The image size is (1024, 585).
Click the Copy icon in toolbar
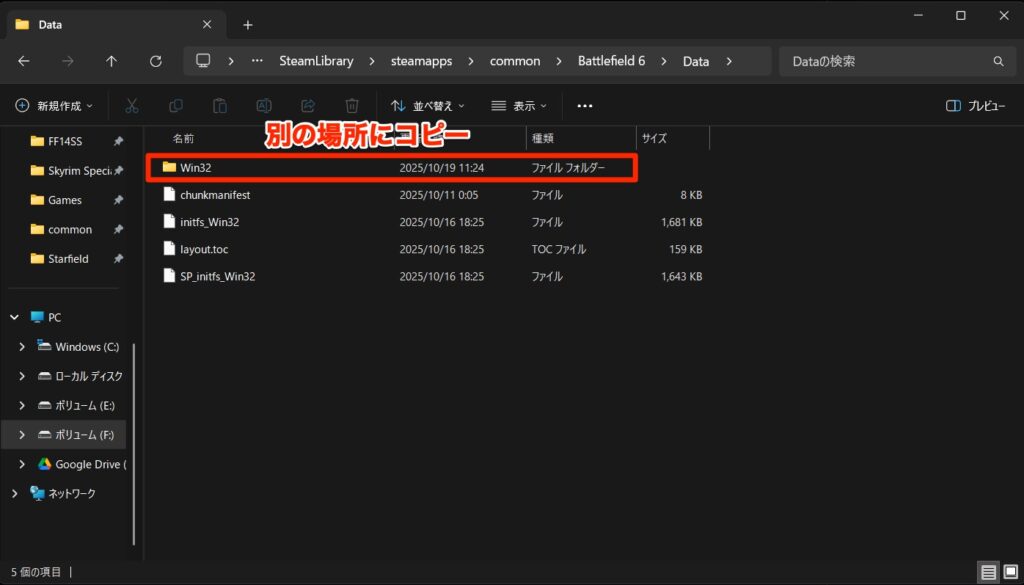pyautogui.click(x=176, y=105)
